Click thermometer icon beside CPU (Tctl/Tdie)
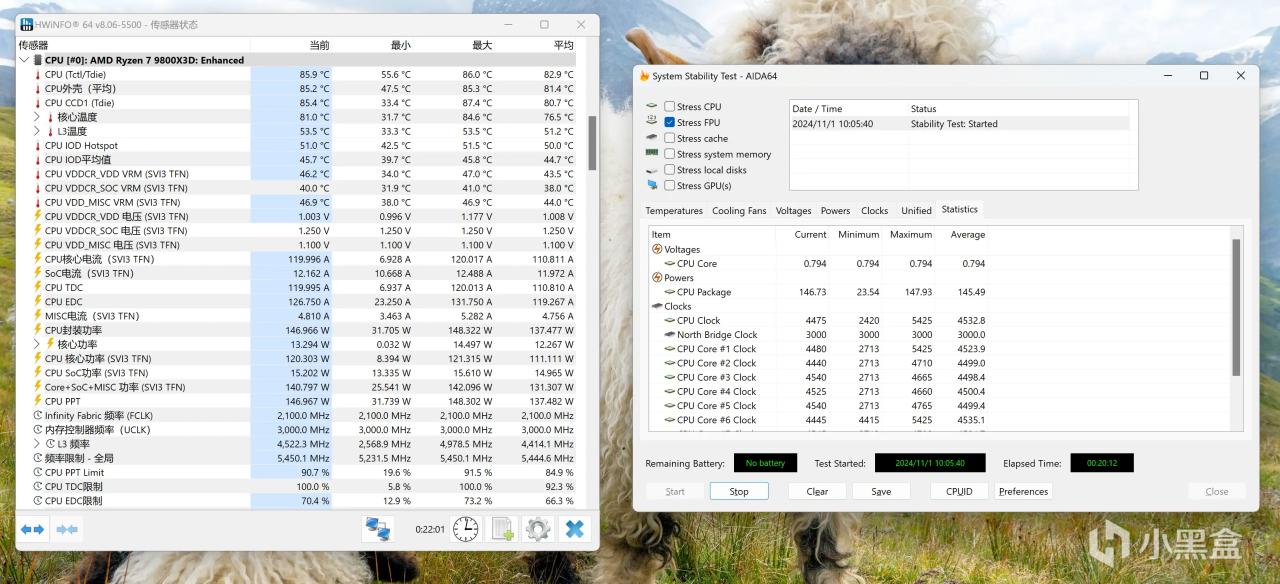 tap(38, 75)
